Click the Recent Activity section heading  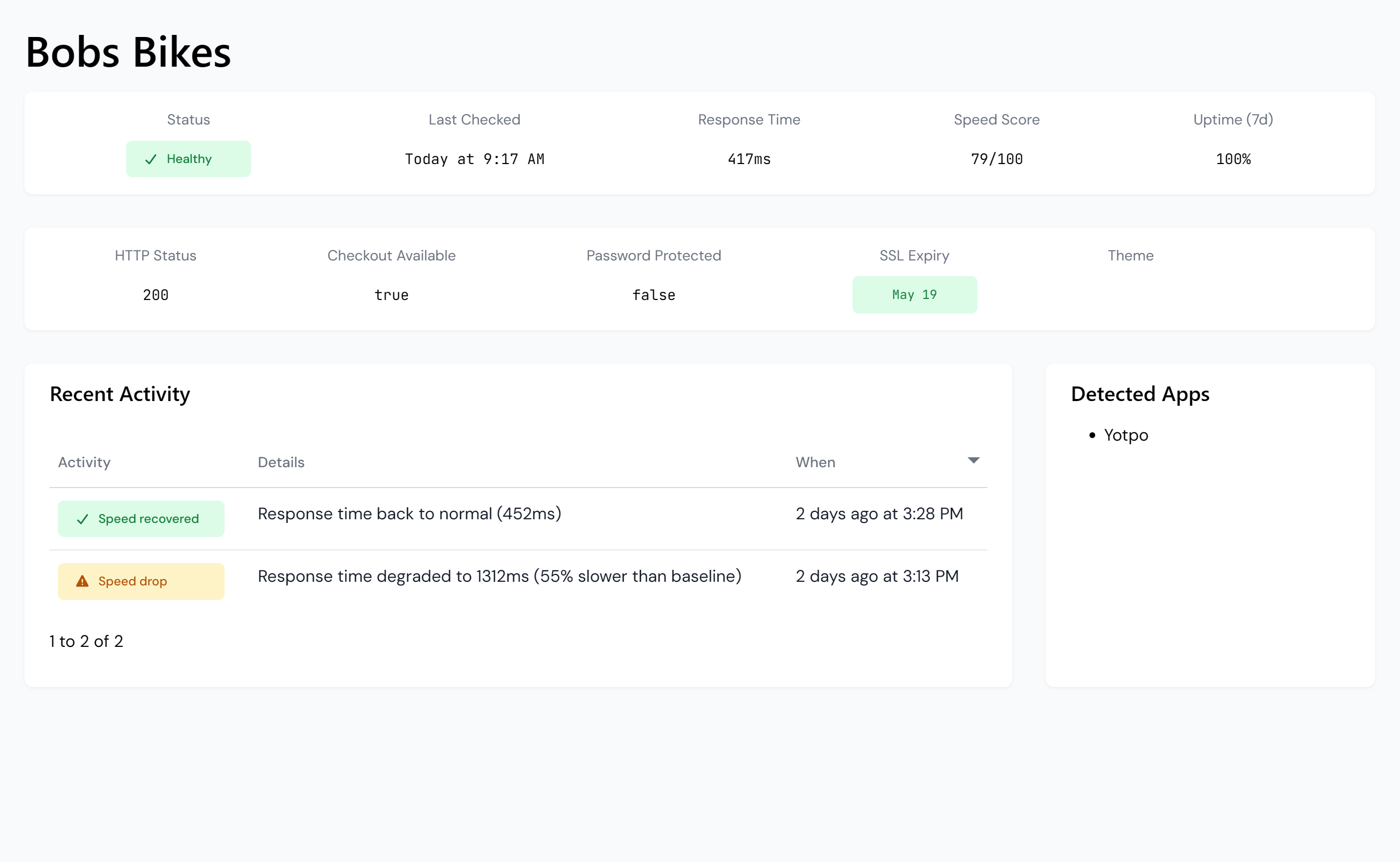(120, 393)
